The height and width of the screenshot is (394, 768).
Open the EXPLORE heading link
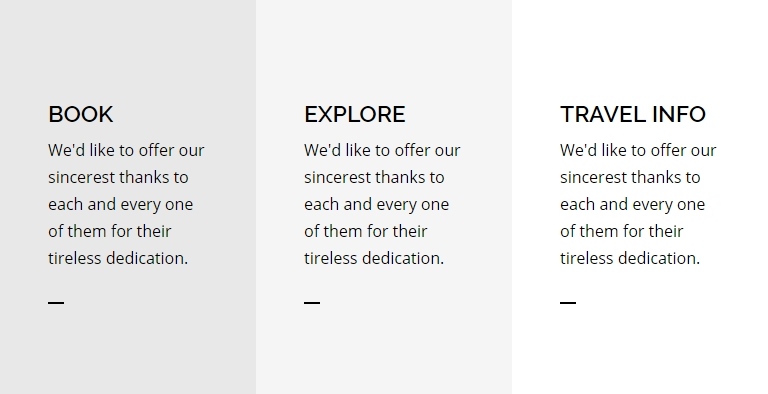pos(355,114)
